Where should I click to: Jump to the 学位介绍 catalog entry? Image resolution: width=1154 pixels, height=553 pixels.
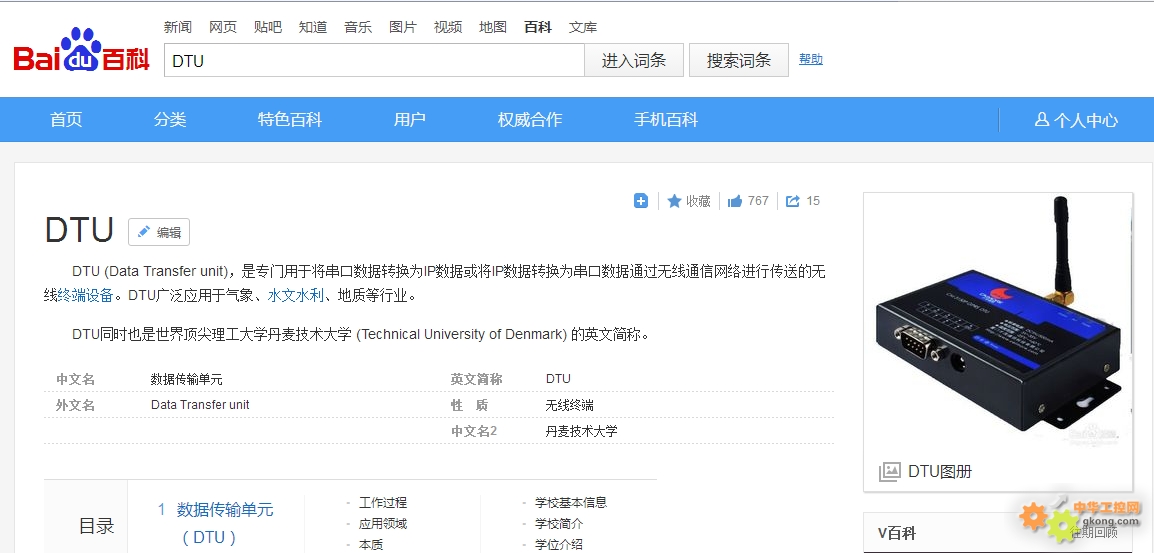559,545
